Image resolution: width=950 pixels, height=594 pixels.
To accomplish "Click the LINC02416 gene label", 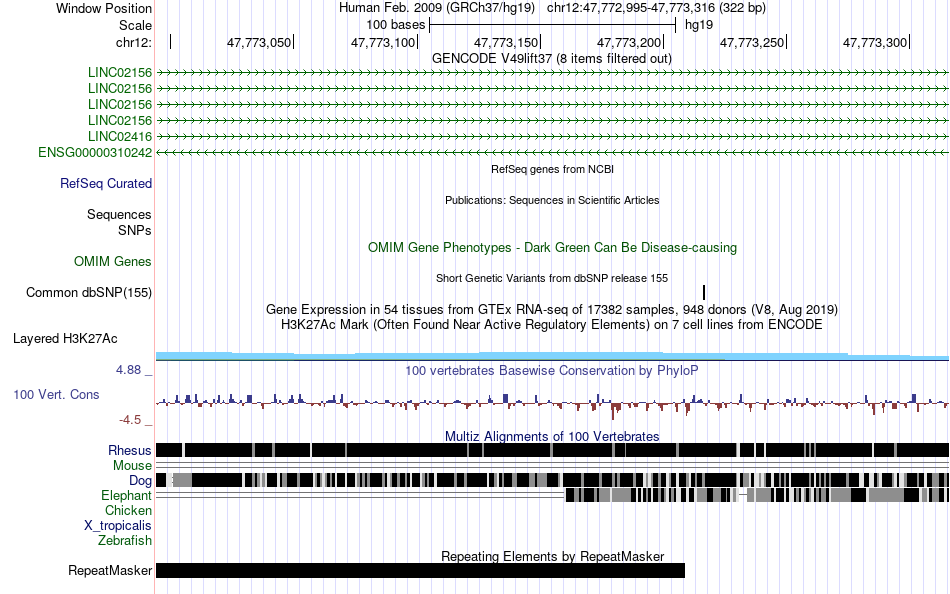I will 120,136.
